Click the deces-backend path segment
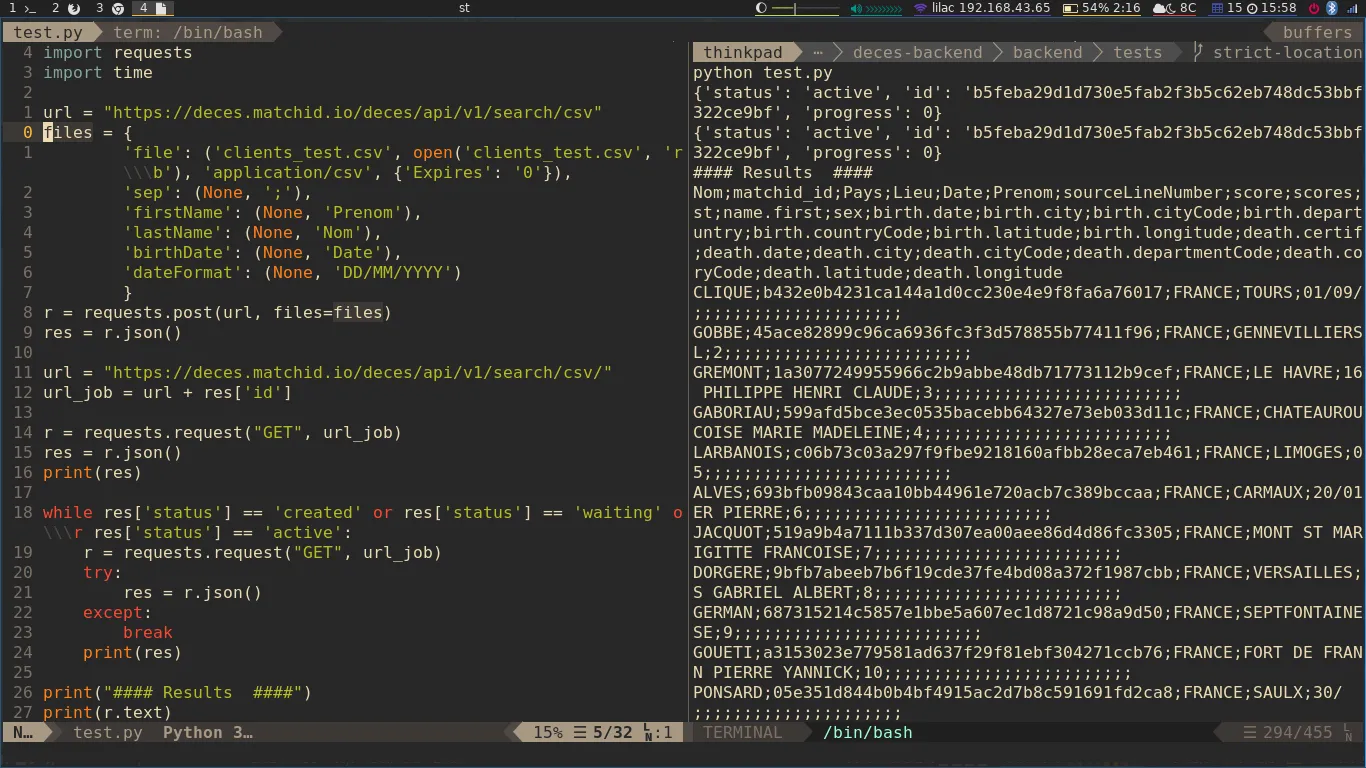Screen dimensions: 1366x768 tap(917, 52)
